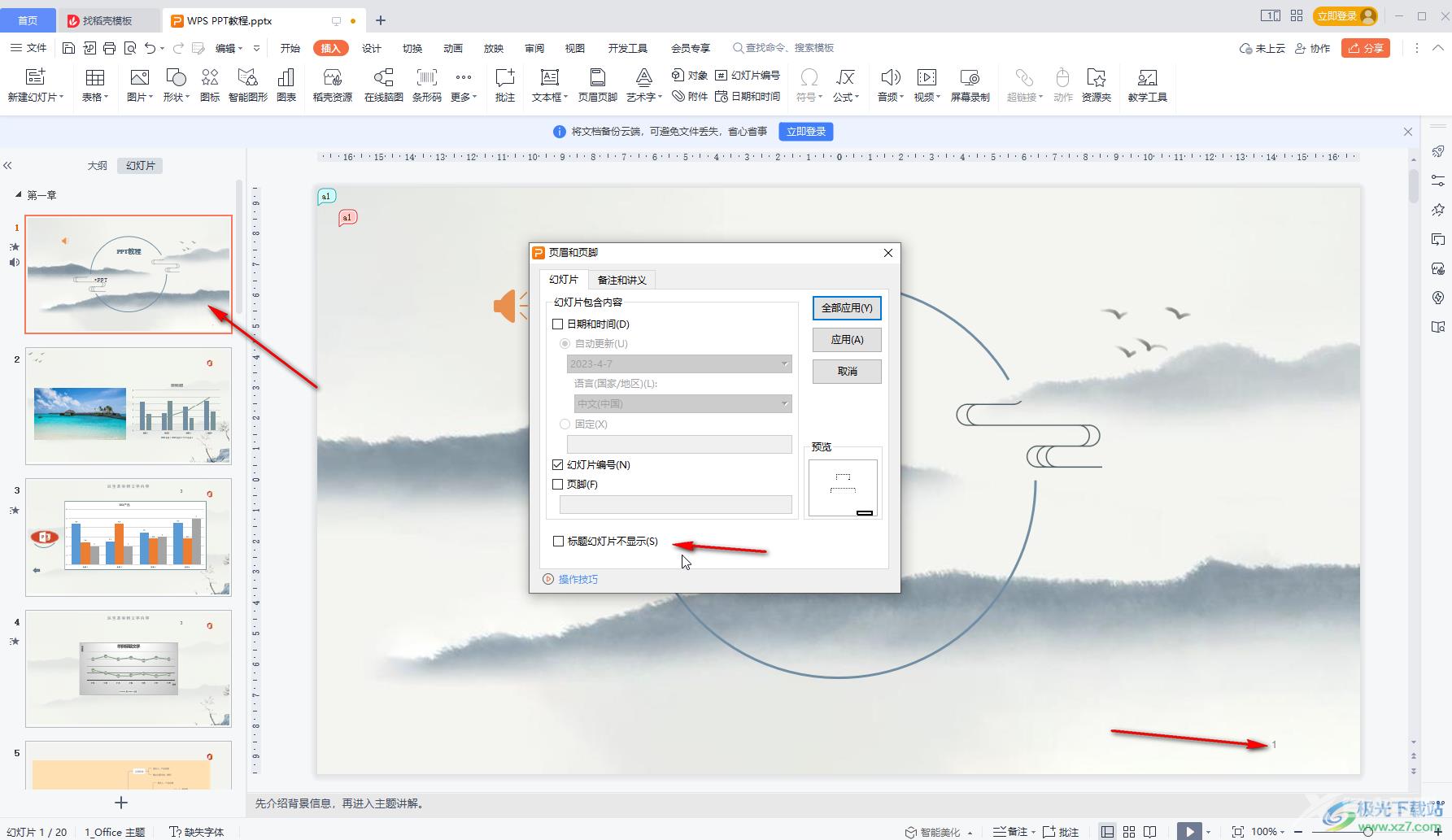Check 标题幻灯片不显示 option
Image resolution: width=1452 pixels, height=840 pixels.
point(558,541)
